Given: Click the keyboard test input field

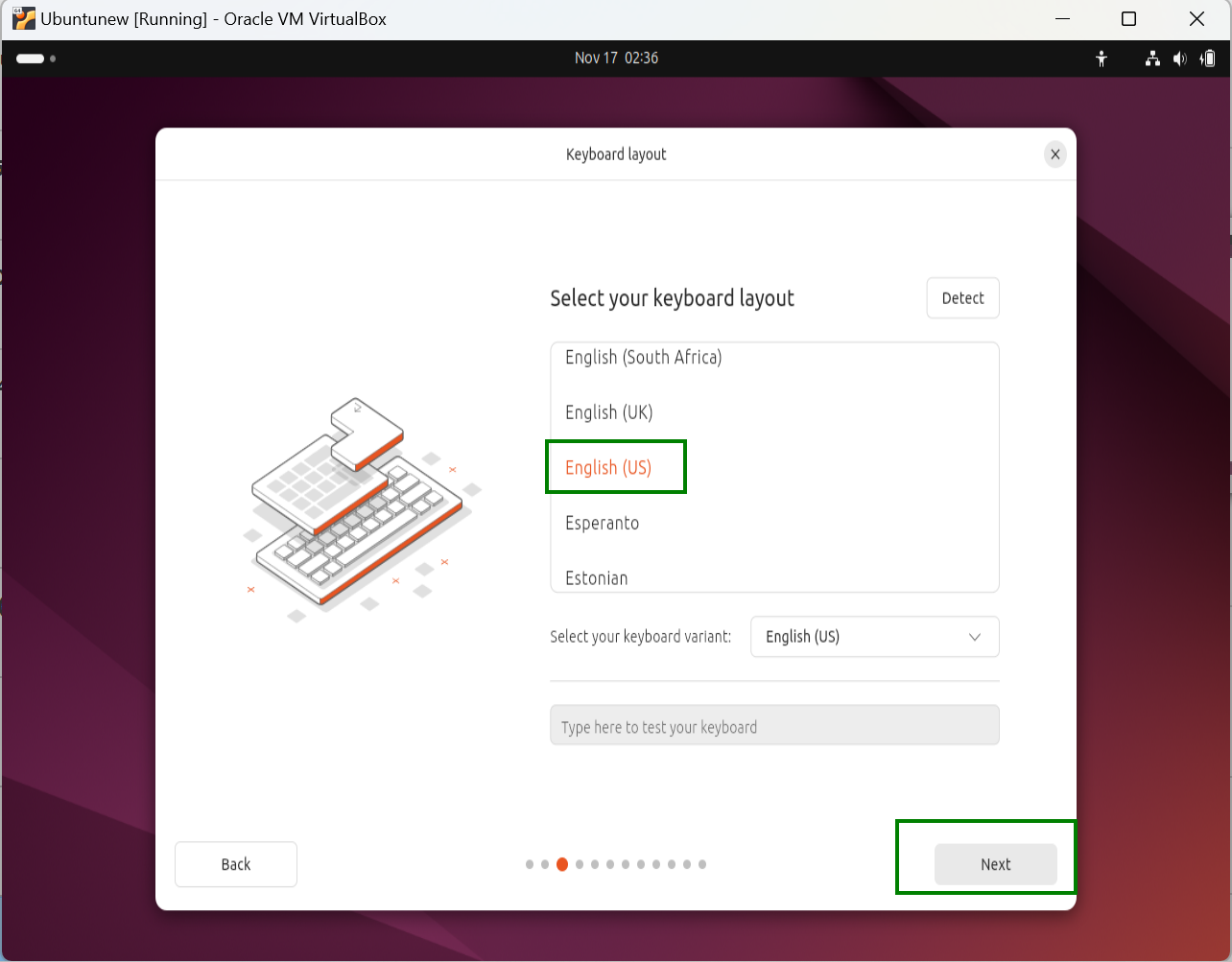Looking at the screenshot, I should pos(774,726).
